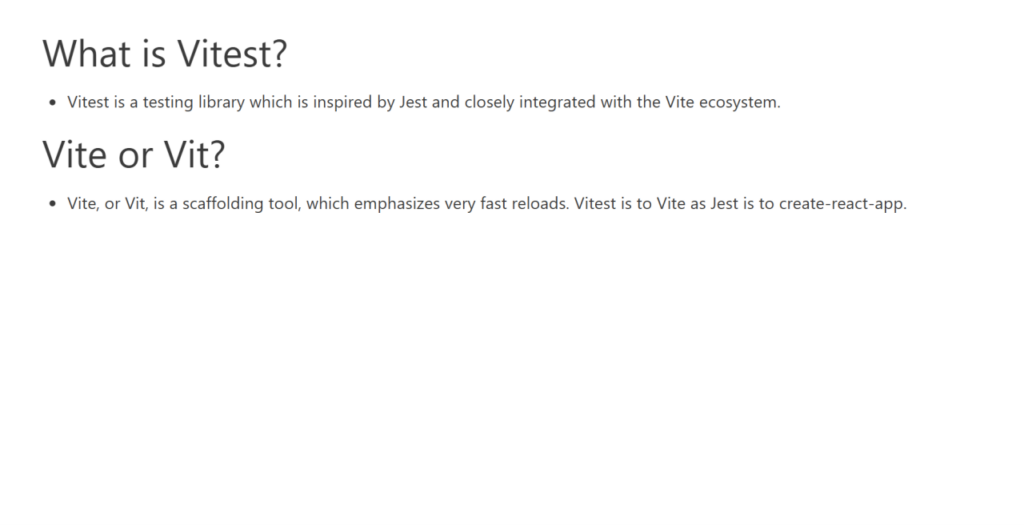Image resolution: width=1024 pixels, height=525 pixels.
Task: Click the word "scaffolding" in the second bullet
Action: click(212, 204)
